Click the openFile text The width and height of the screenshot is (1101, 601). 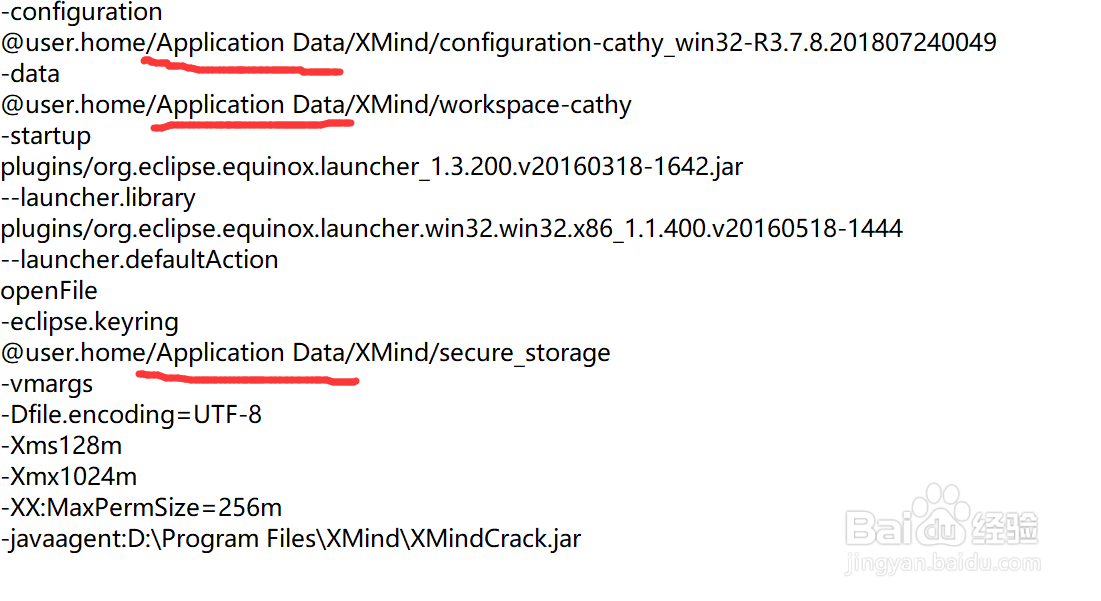point(49,291)
